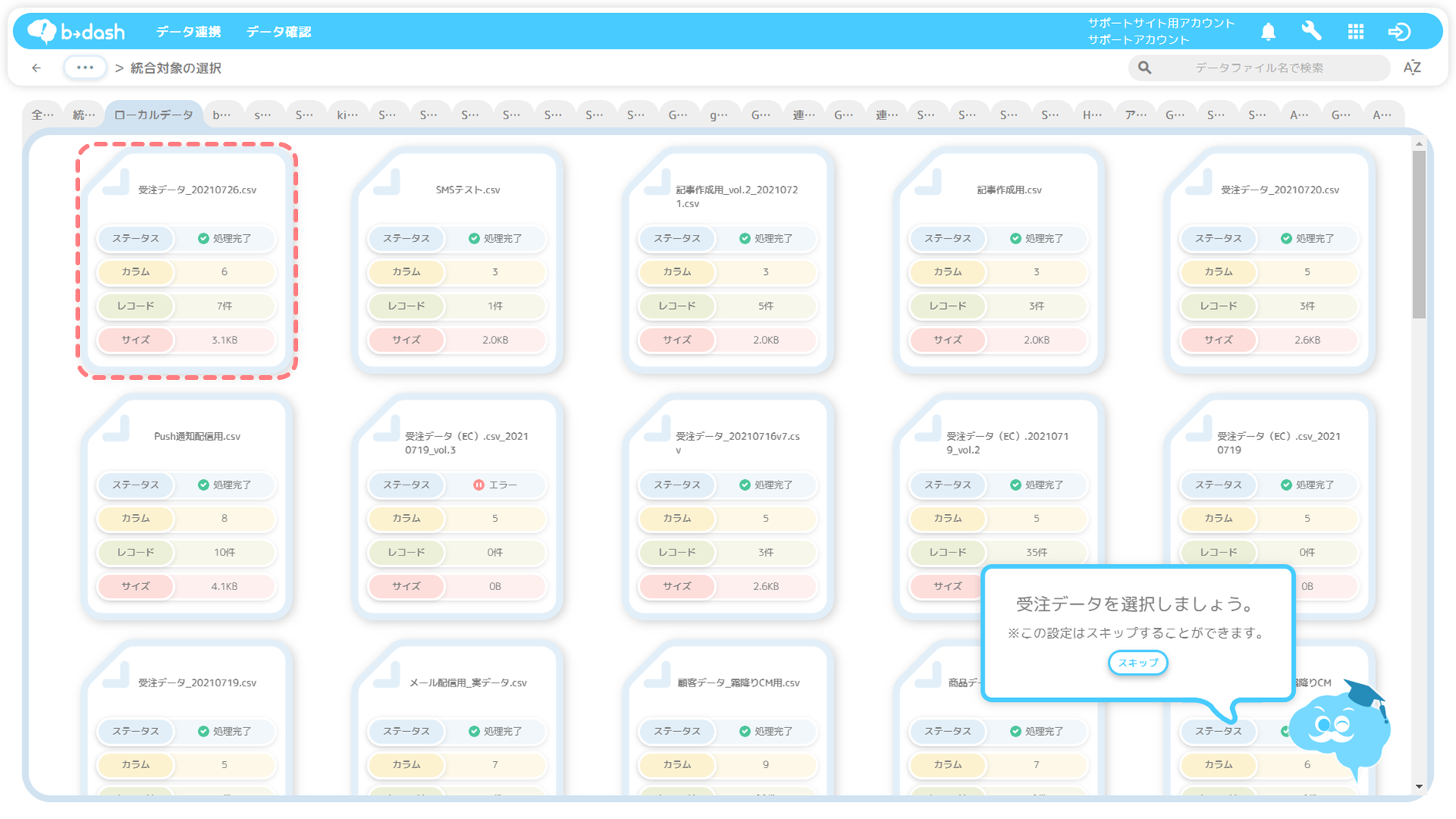The image size is (1456, 819).
Task: Focus the data file name search field
Action: click(1259, 68)
